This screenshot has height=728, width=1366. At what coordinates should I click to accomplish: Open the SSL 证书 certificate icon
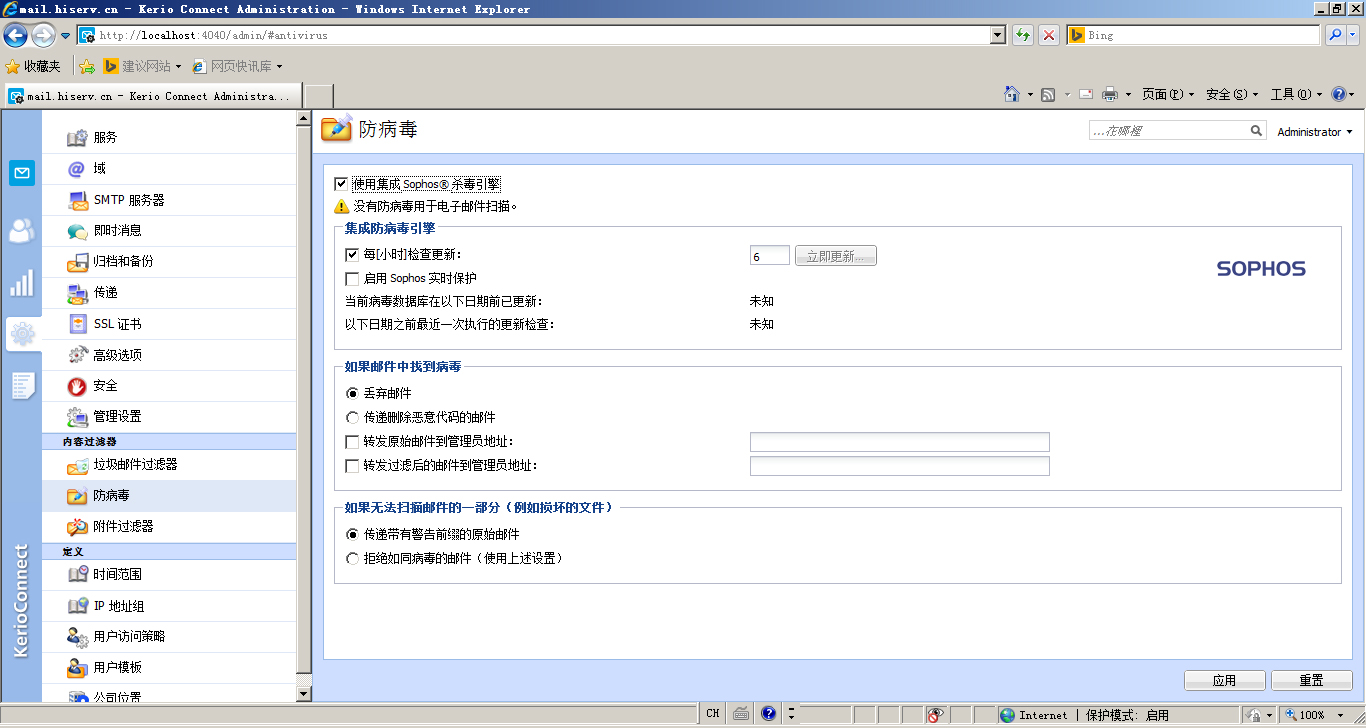(77, 324)
